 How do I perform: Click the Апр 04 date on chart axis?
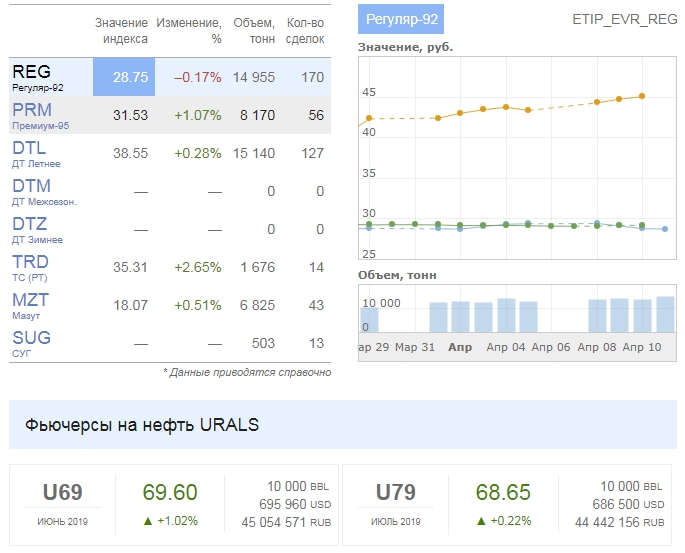click(504, 348)
